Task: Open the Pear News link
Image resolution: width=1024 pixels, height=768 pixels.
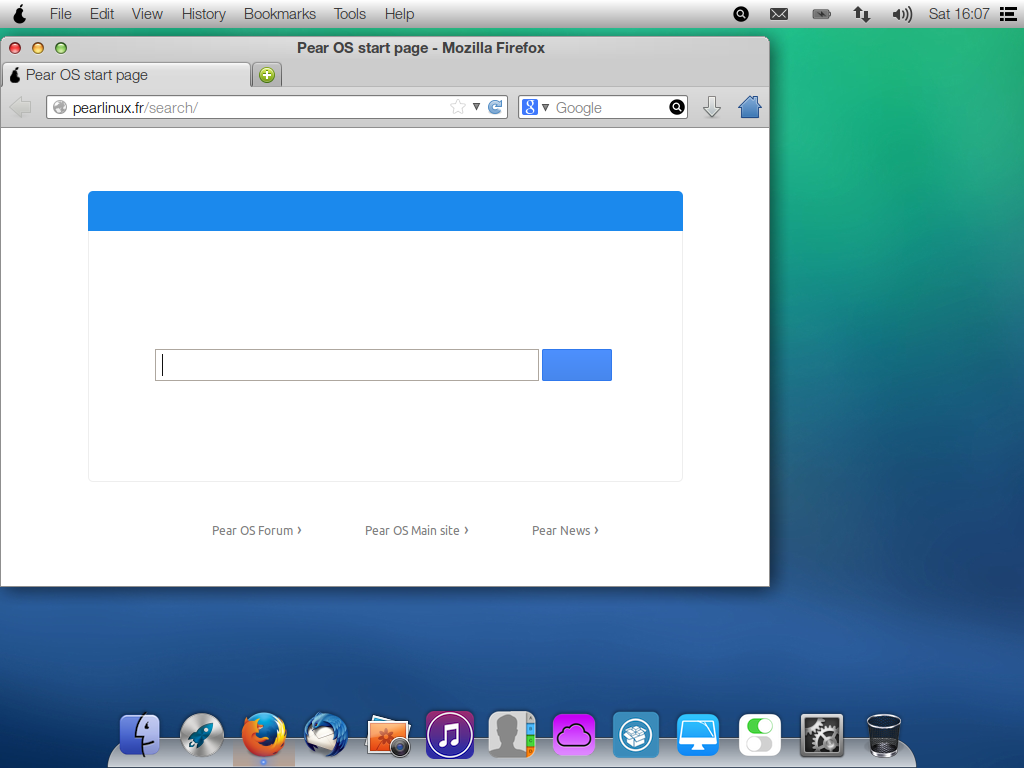Action: coord(565,530)
